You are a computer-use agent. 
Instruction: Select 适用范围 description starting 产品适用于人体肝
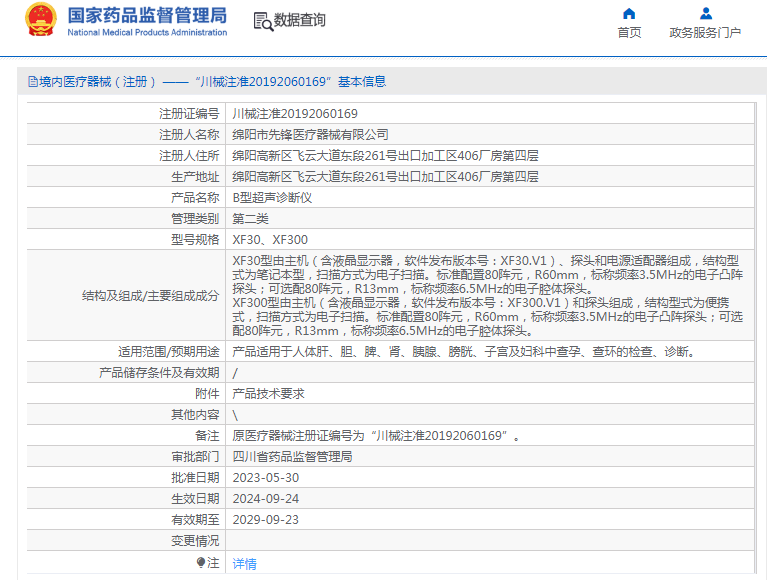point(464,352)
